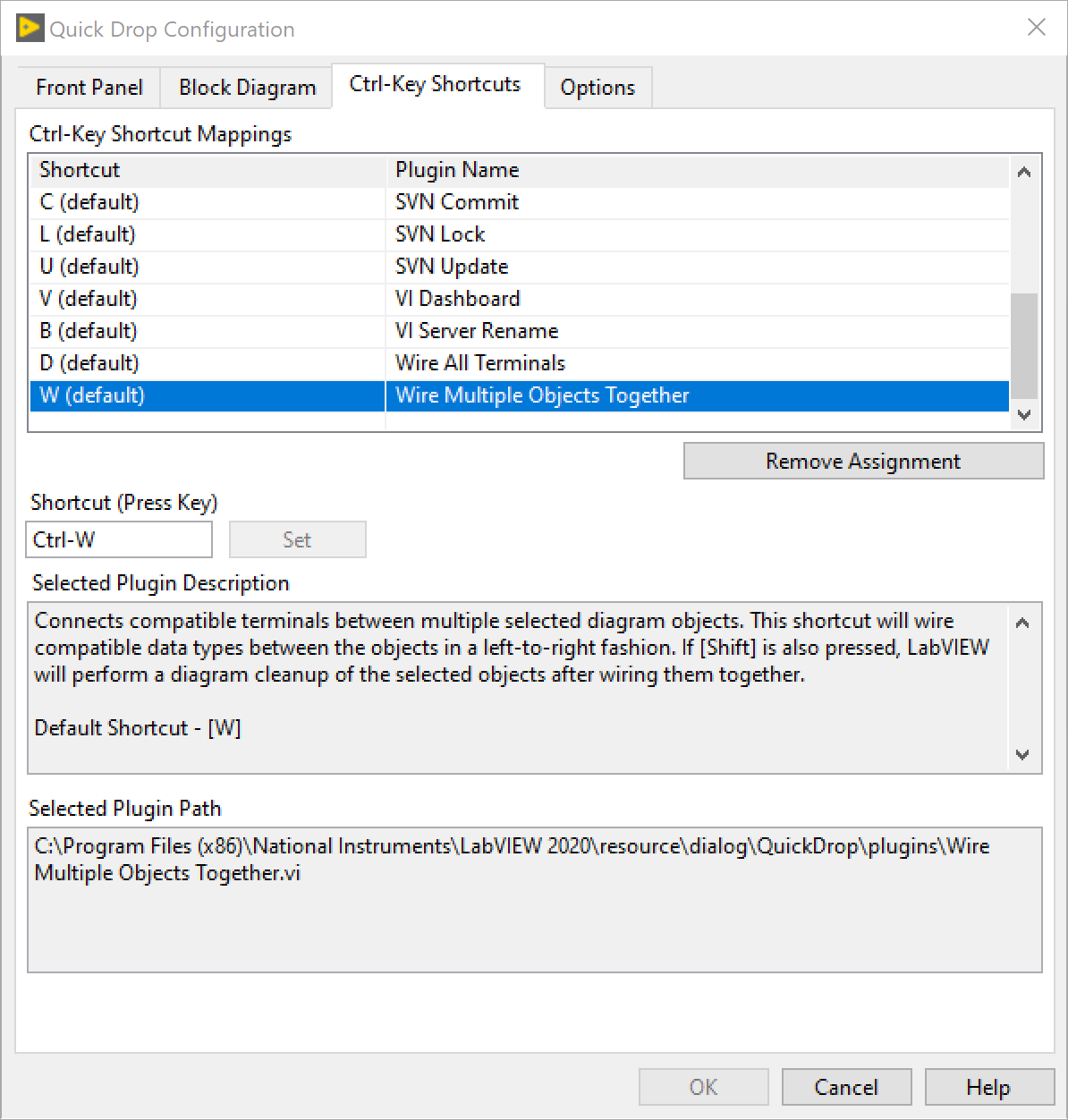Click the Help button

click(x=988, y=1087)
